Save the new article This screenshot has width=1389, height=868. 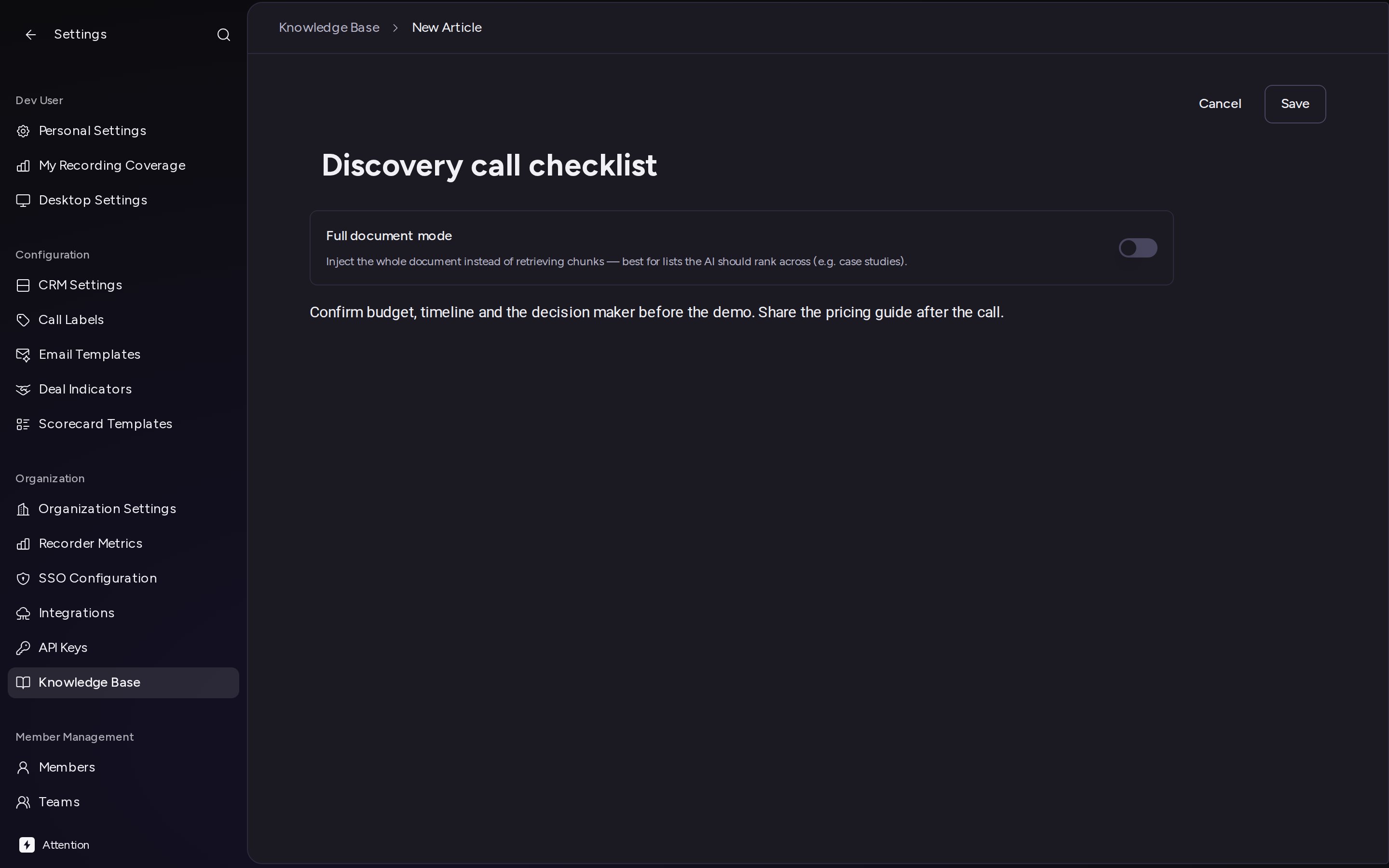[x=1295, y=104]
